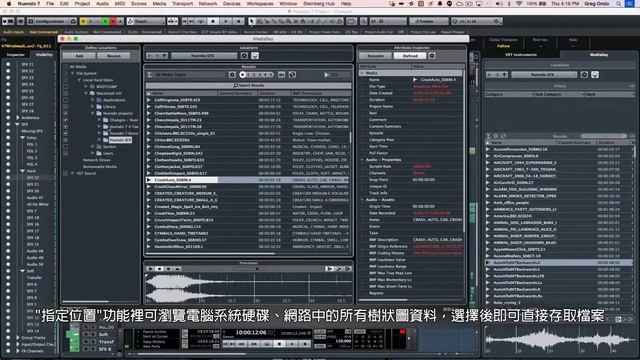The image size is (640, 360).
Task: Click the red Write automation button
Action: [113, 21]
